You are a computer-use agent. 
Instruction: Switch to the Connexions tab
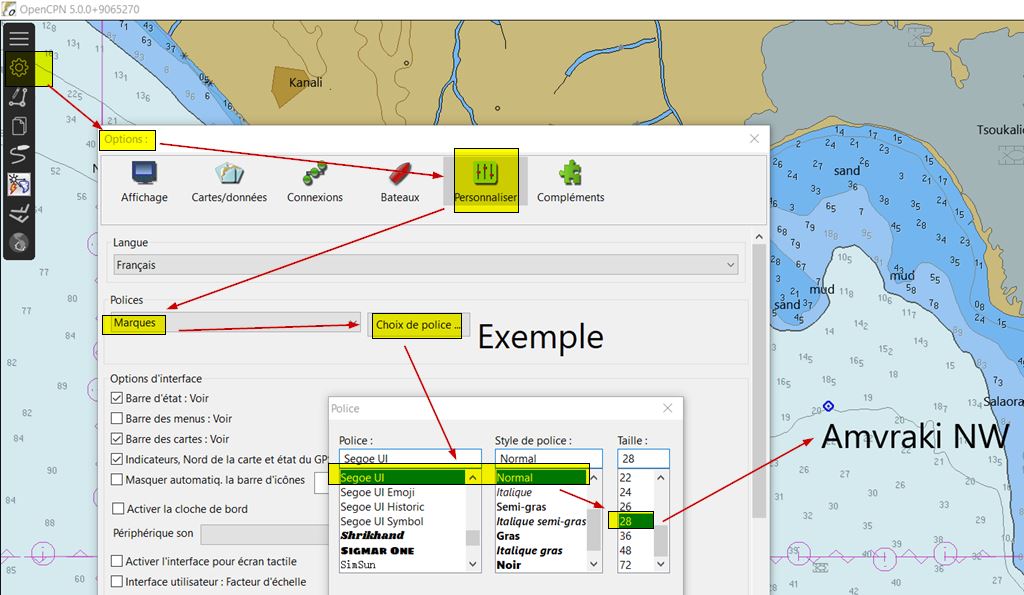click(314, 180)
